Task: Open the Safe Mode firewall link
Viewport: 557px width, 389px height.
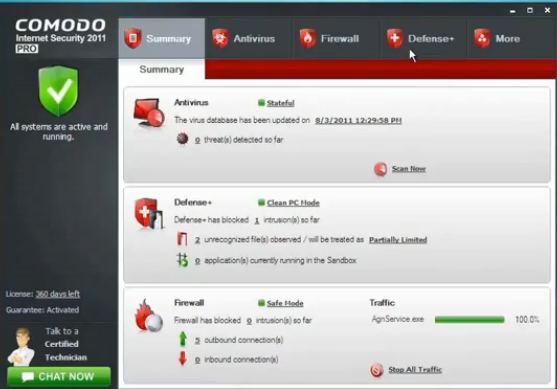Action: 285,303
